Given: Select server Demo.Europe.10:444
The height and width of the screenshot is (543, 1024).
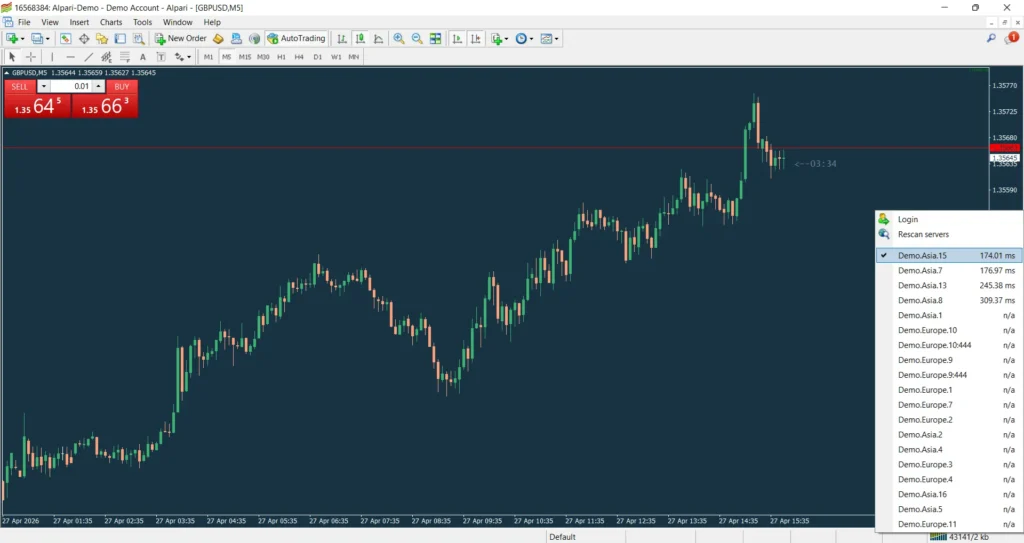Looking at the screenshot, I should point(949,345).
